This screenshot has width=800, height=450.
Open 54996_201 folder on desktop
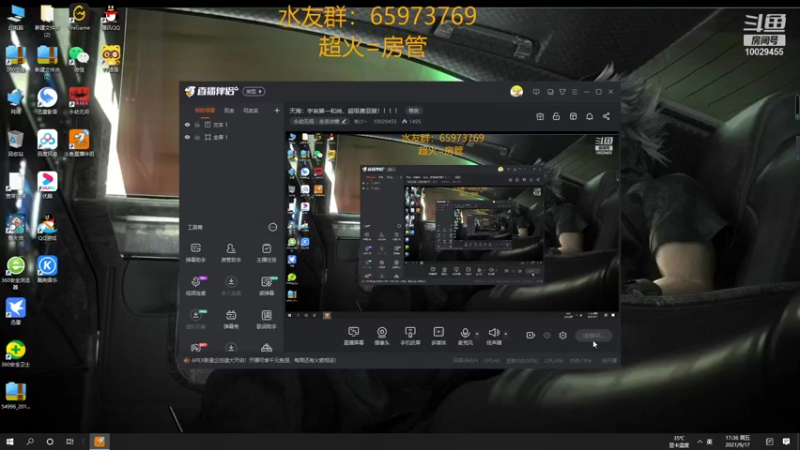tap(15, 395)
